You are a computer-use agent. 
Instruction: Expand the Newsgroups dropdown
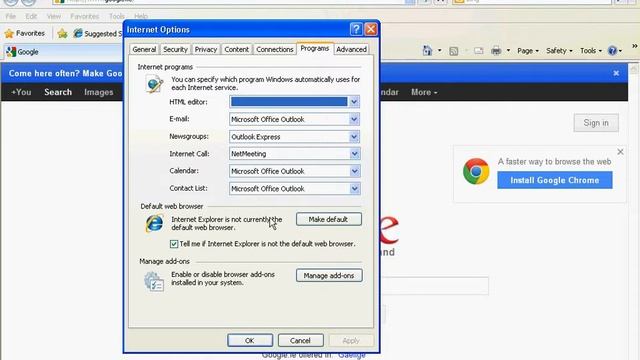(x=354, y=137)
